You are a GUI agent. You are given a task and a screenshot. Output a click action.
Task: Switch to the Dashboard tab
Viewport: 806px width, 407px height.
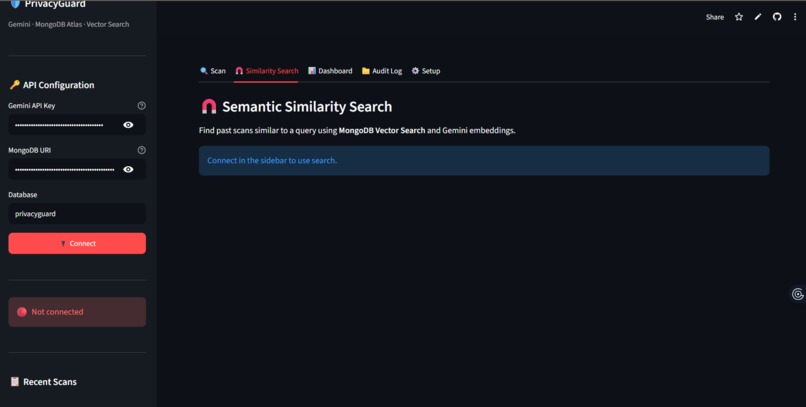330,71
